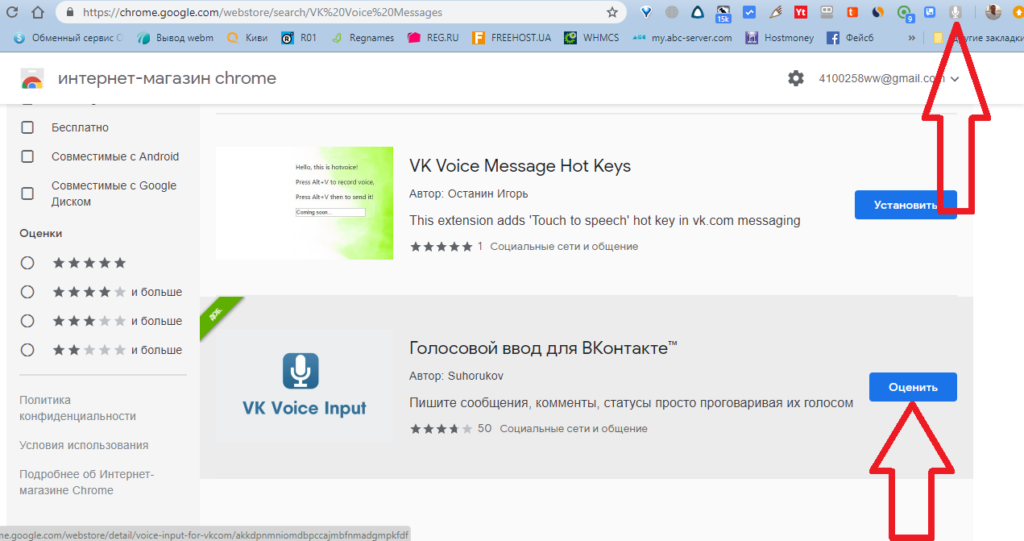This screenshot has height=541, width=1024.
Task: Open the R01 bookmark
Action: [x=299, y=38]
